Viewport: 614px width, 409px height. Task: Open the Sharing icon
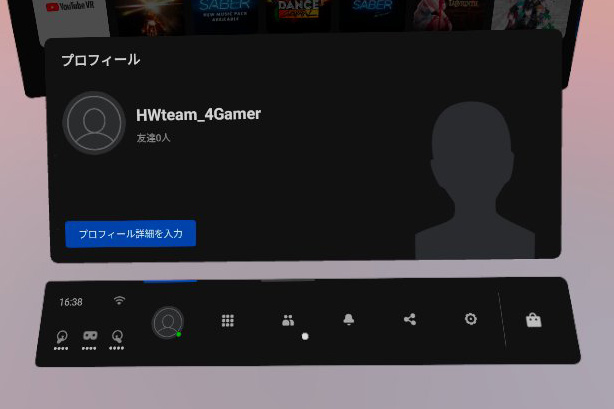pyautogui.click(x=409, y=319)
